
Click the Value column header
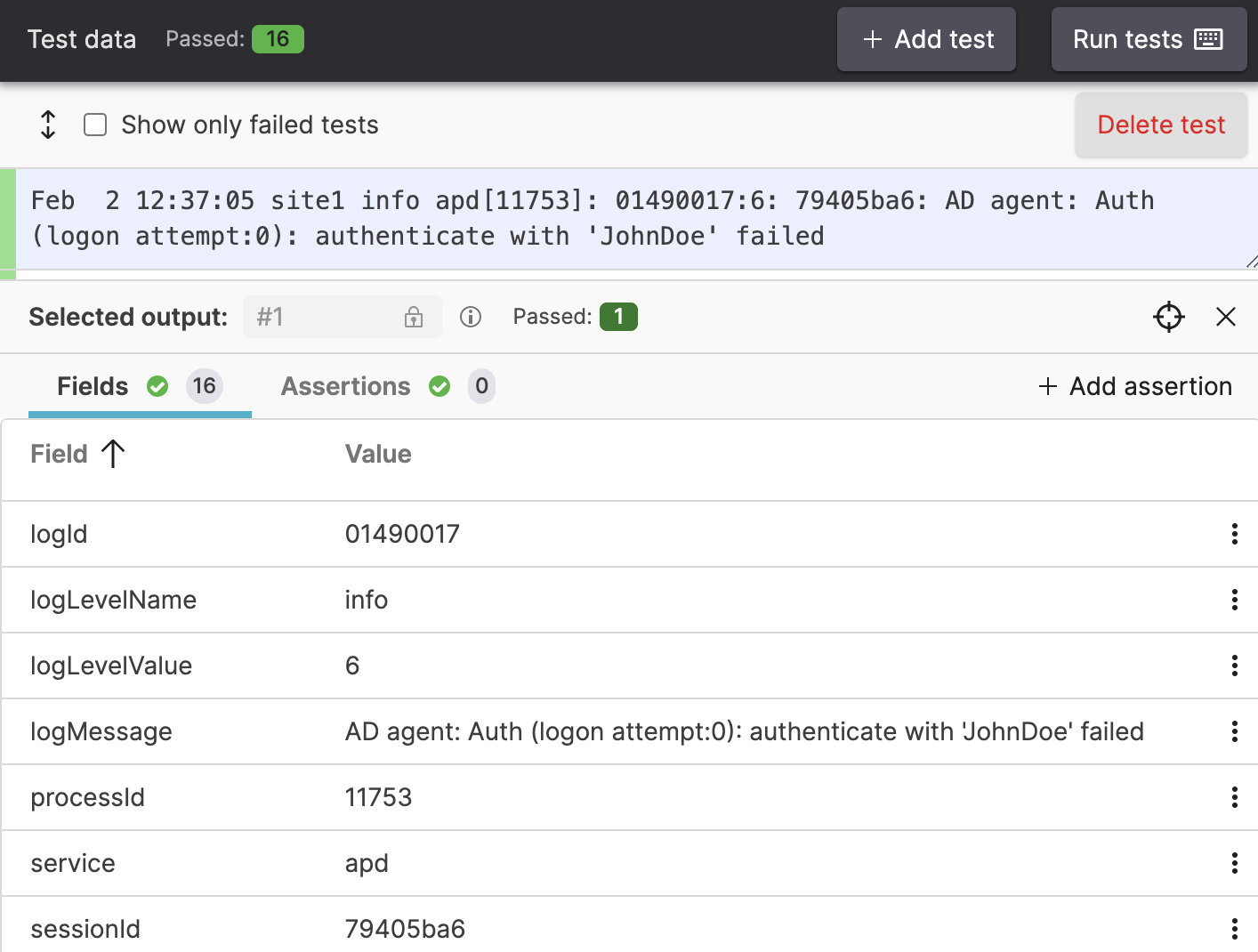coord(378,454)
